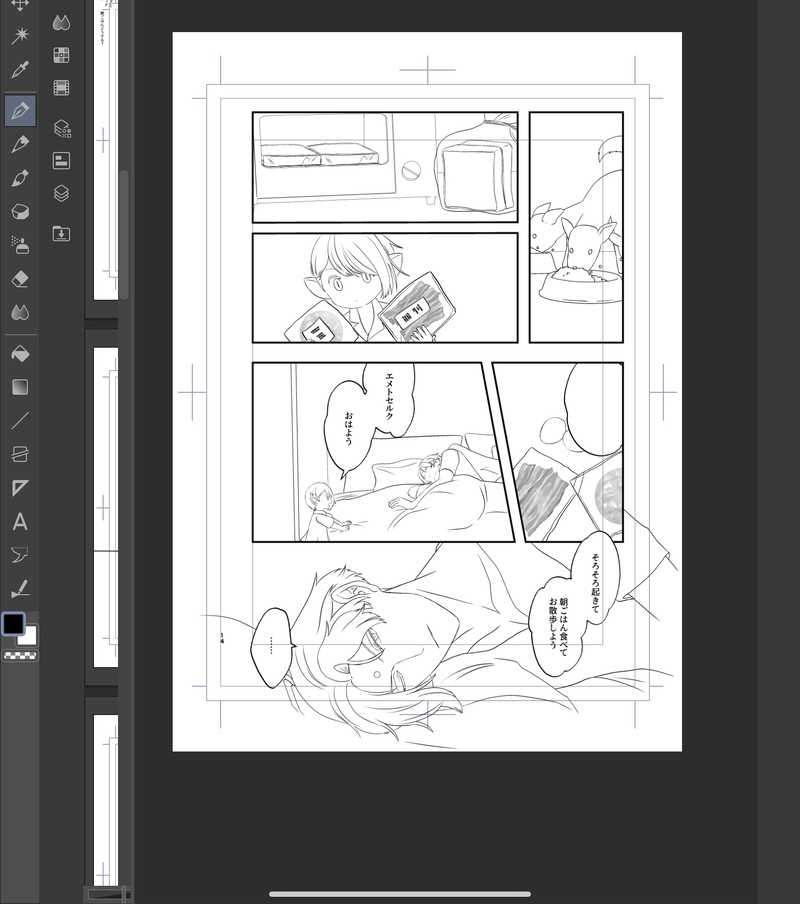Select the Text tool
800x904 pixels.
(x=20, y=522)
